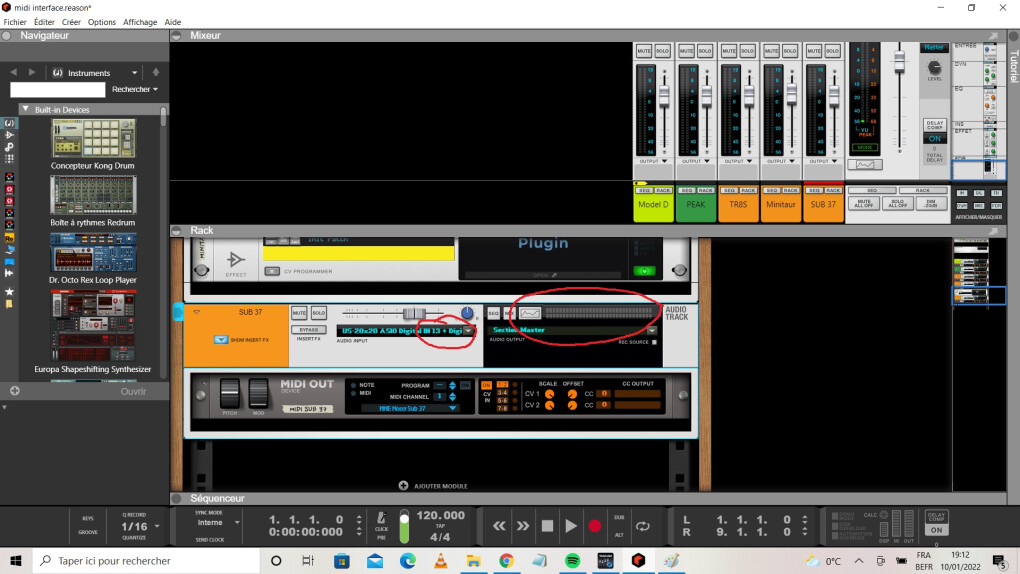Toggle the loop on/off button
Image resolution: width=1020 pixels, height=574 pixels.
643,526
